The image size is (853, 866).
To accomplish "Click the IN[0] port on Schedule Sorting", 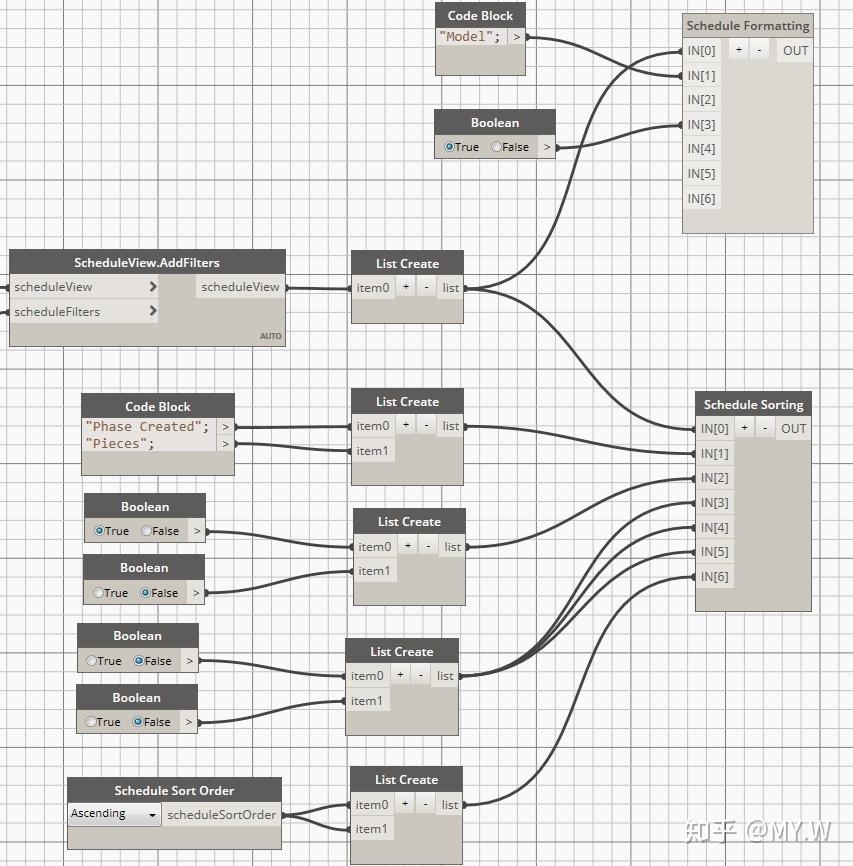I will (714, 428).
